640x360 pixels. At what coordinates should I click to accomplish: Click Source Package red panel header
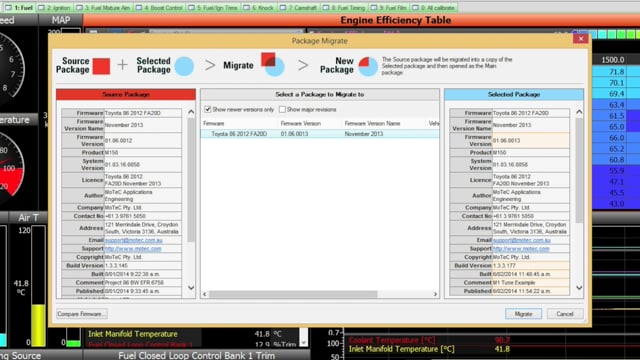[x=126, y=94]
